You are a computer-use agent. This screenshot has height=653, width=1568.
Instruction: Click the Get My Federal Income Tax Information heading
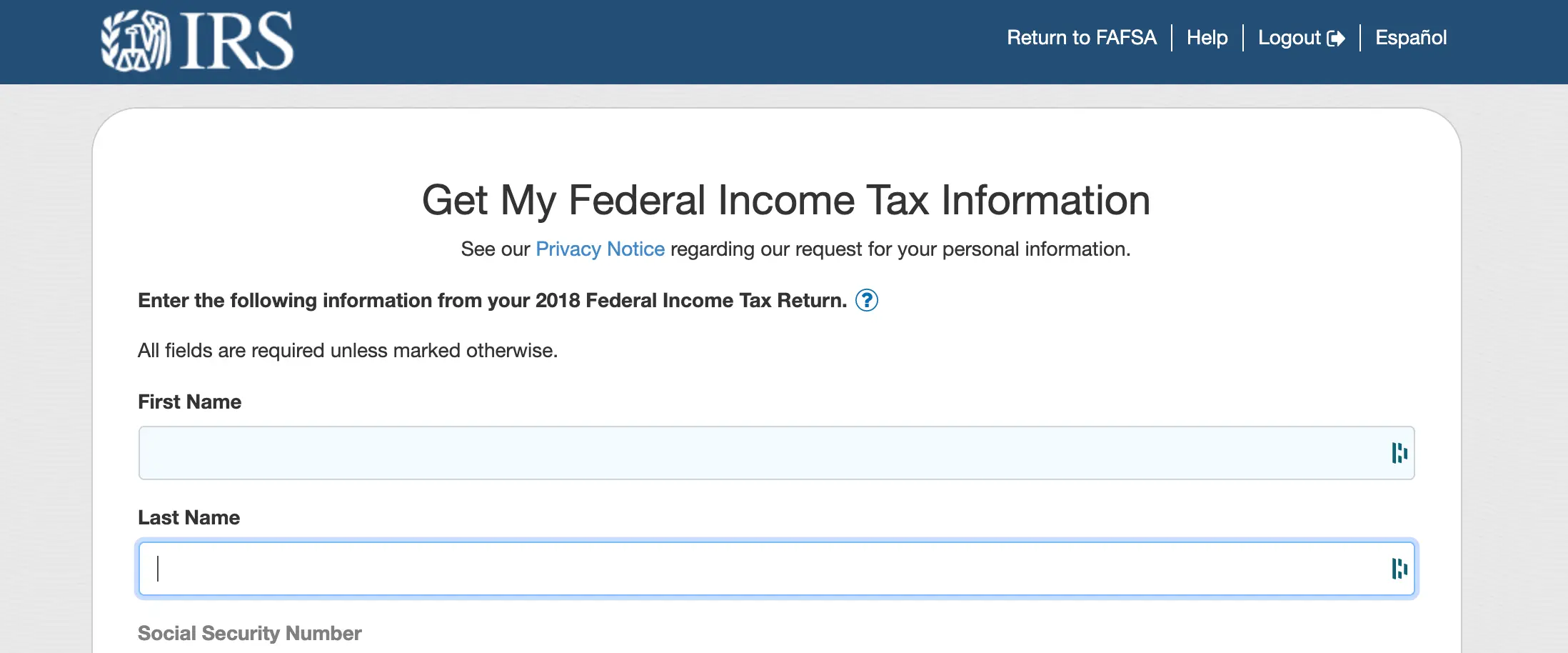[x=785, y=199]
